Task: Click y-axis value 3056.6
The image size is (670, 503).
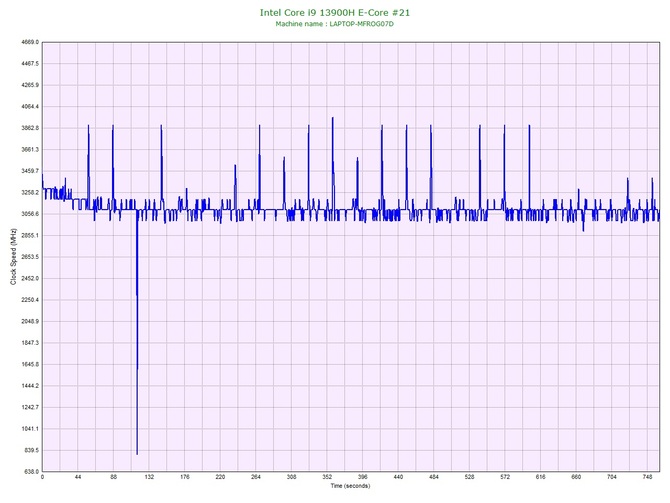Action: [30, 214]
